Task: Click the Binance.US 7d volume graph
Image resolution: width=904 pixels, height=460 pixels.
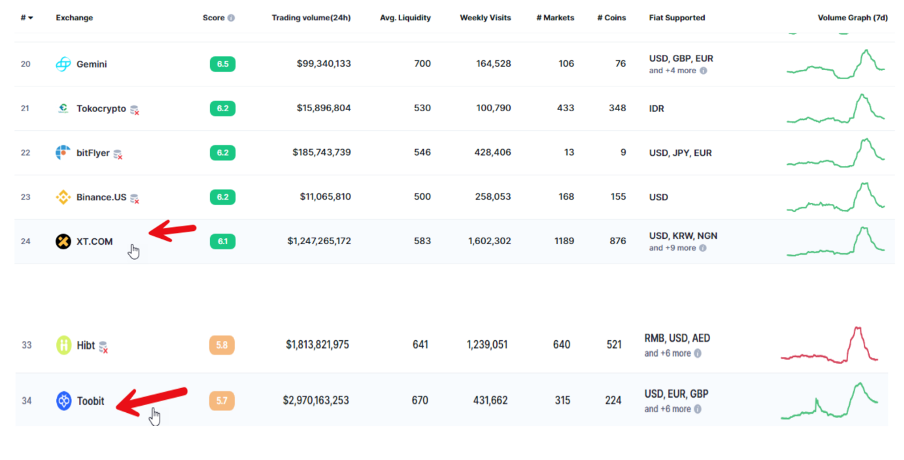Action: tap(835, 197)
